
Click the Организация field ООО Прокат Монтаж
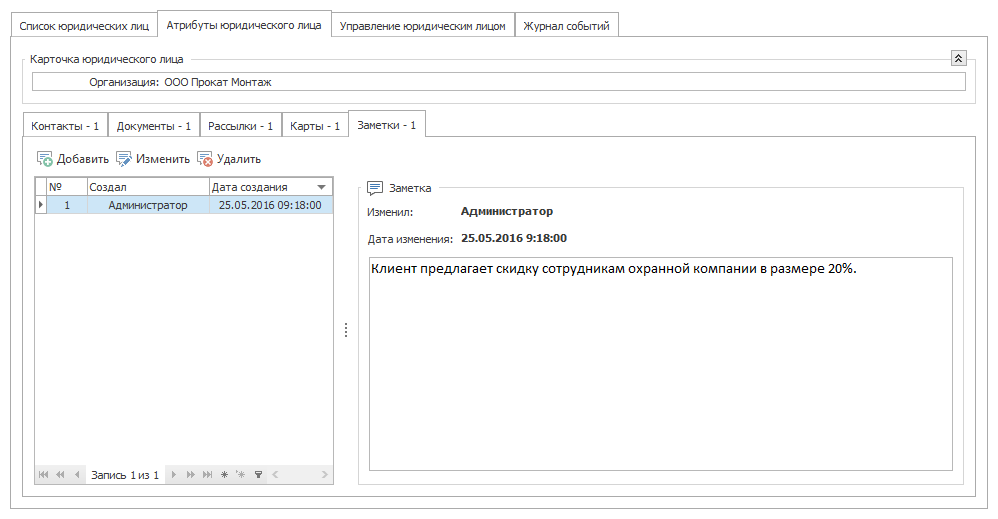pos(498,82)
